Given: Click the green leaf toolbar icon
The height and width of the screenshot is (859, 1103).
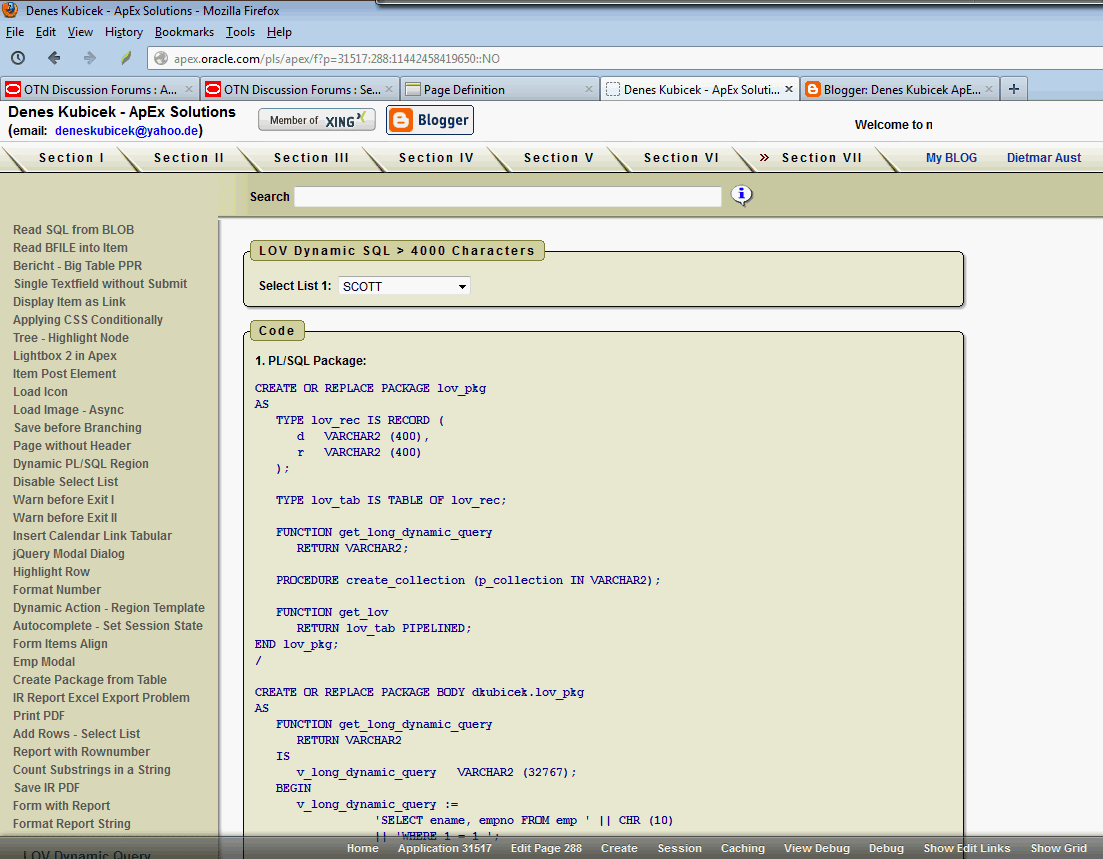Looking at the screenshot, I should point(125,58).
